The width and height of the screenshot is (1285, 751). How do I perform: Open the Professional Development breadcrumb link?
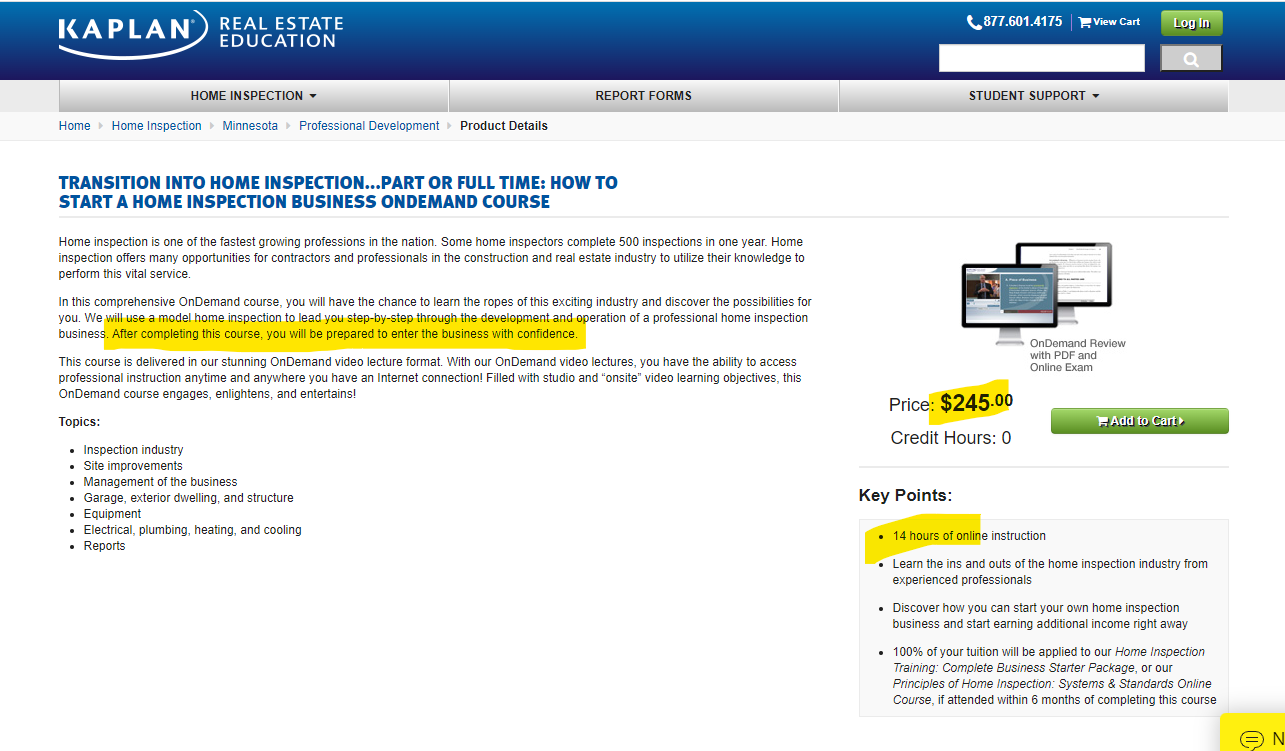point(369,126)
